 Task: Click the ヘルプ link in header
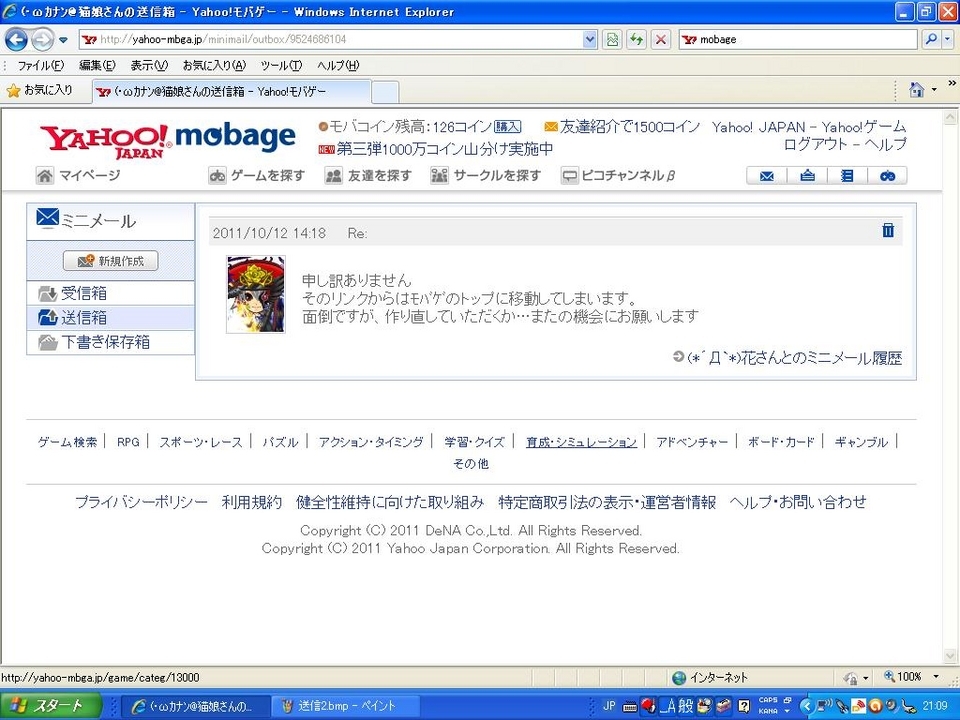point(885,144)
